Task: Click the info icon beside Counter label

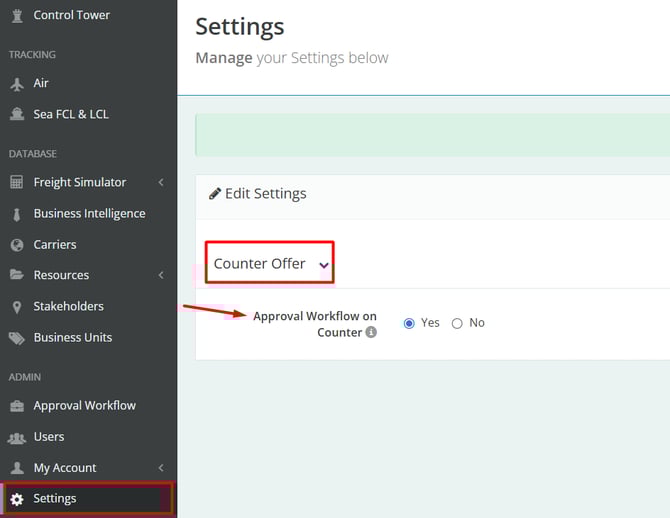Action: coord(371,333)
